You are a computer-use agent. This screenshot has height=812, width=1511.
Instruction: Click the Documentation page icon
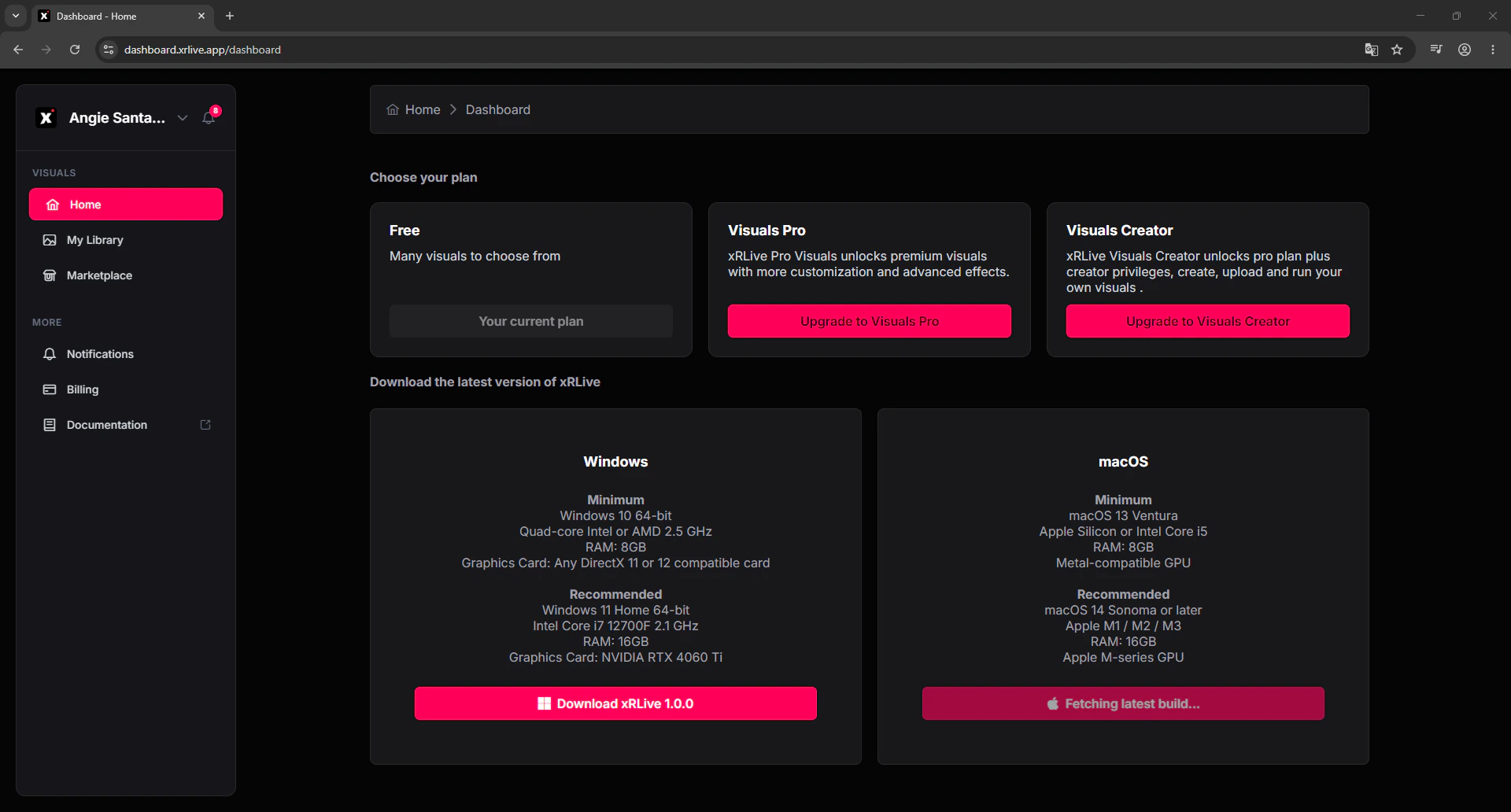click(50, 425)
